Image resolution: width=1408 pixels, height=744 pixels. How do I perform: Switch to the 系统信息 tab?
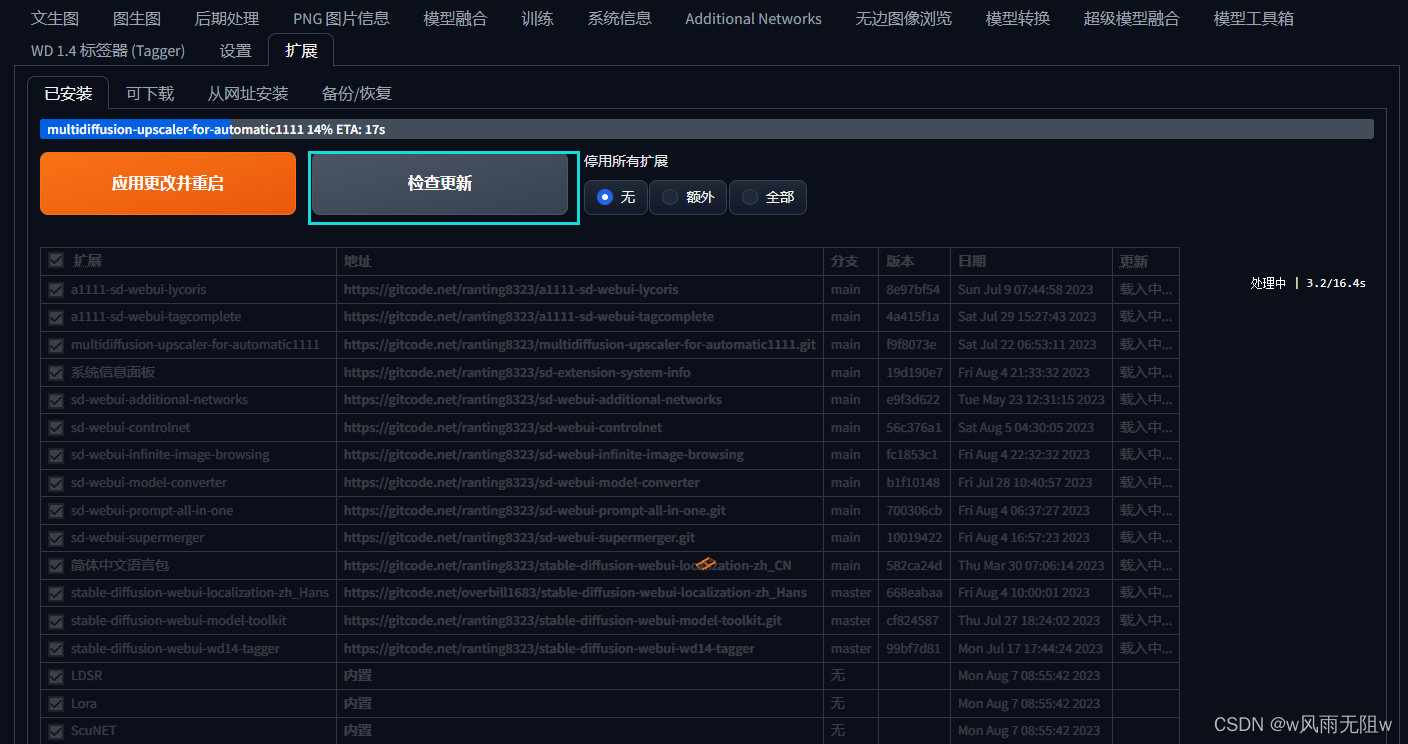tap(619, 18)
